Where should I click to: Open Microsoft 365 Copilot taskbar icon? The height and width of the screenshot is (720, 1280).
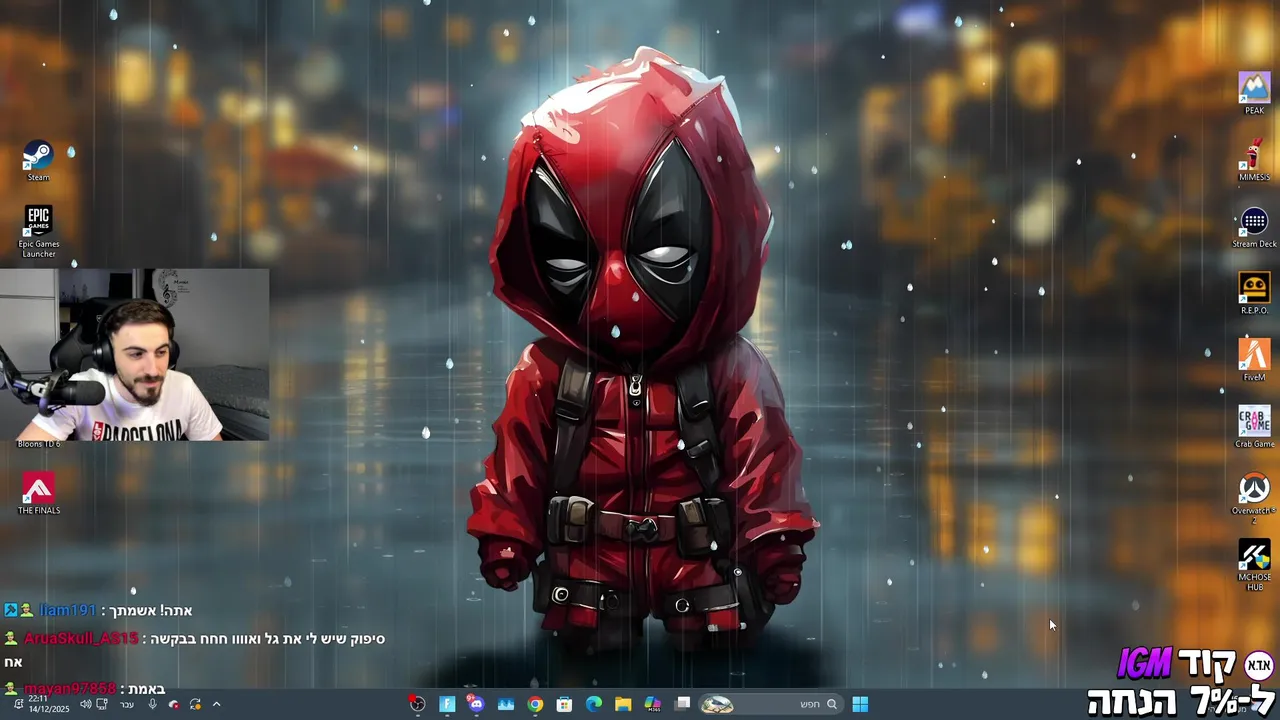click(x=653, y=704)
